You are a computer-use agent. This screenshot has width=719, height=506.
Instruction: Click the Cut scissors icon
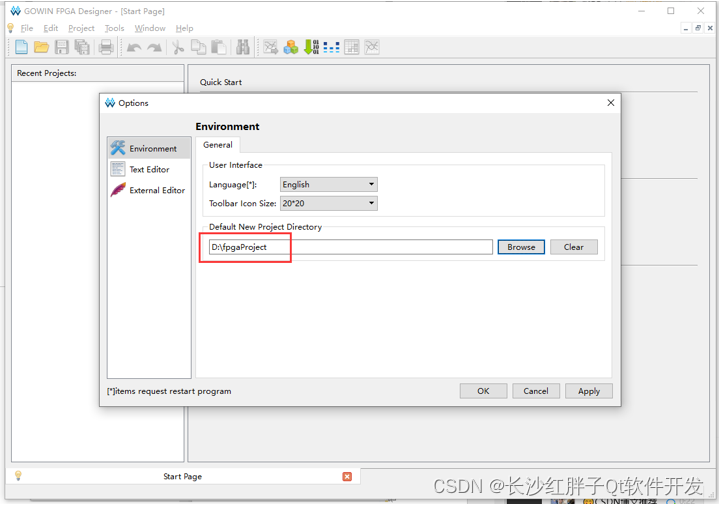(177, 47)
